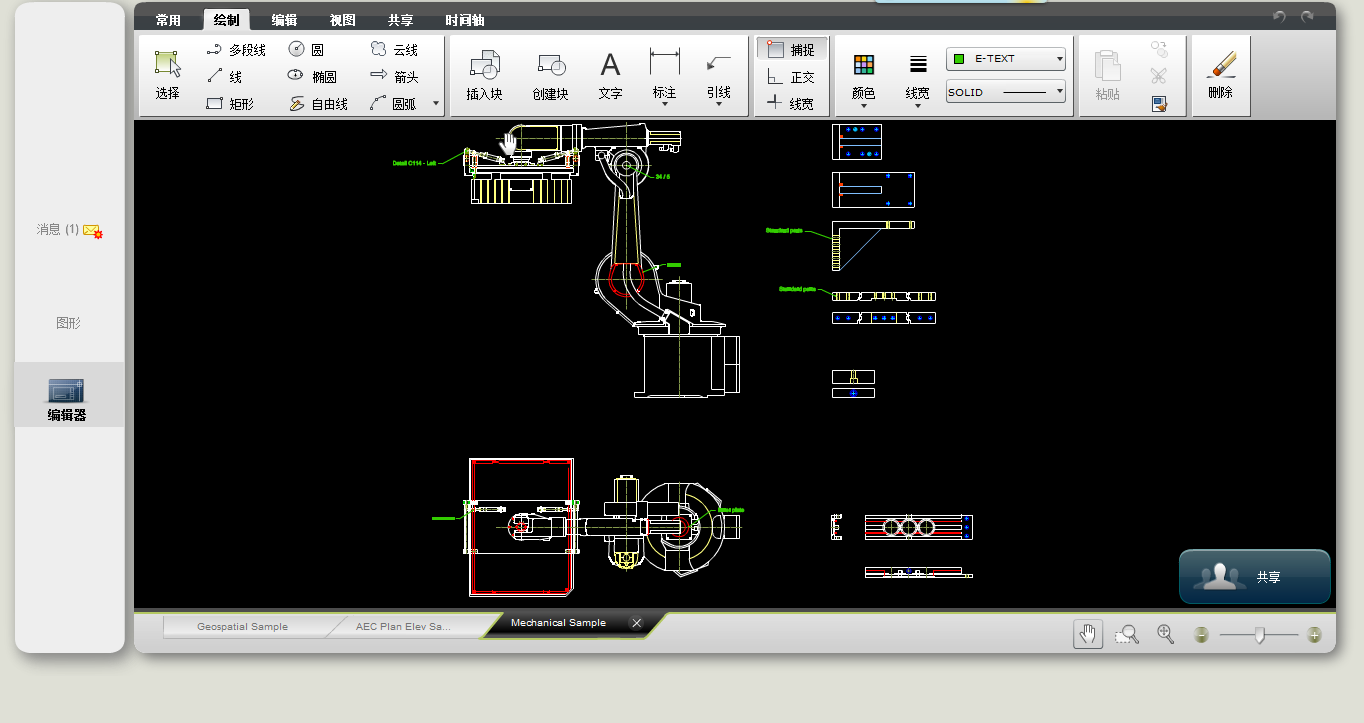Click the zoom magnifier icon

coord(1165,634)
